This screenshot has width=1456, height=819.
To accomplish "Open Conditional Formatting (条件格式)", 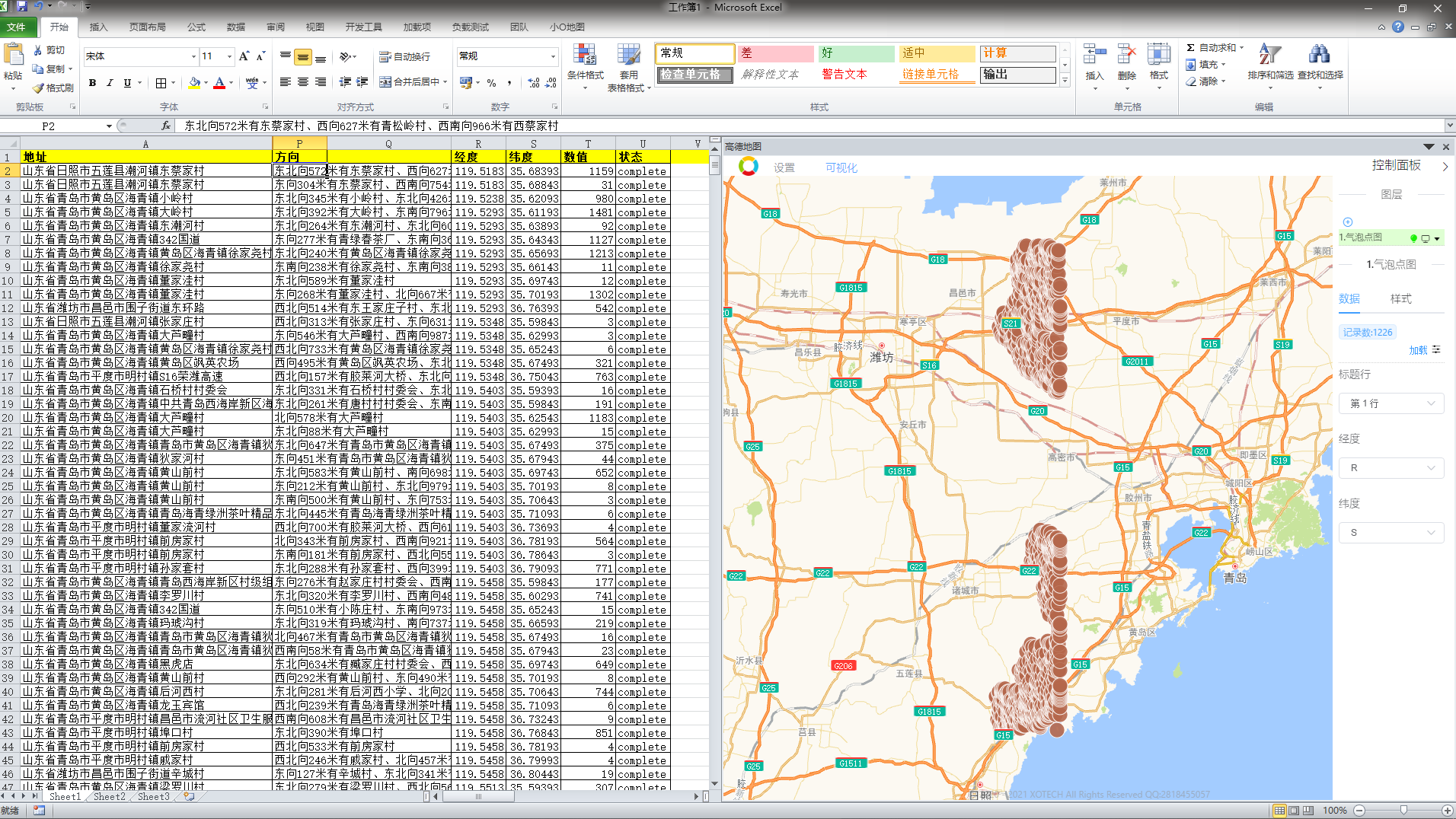I will click(585, 67).
